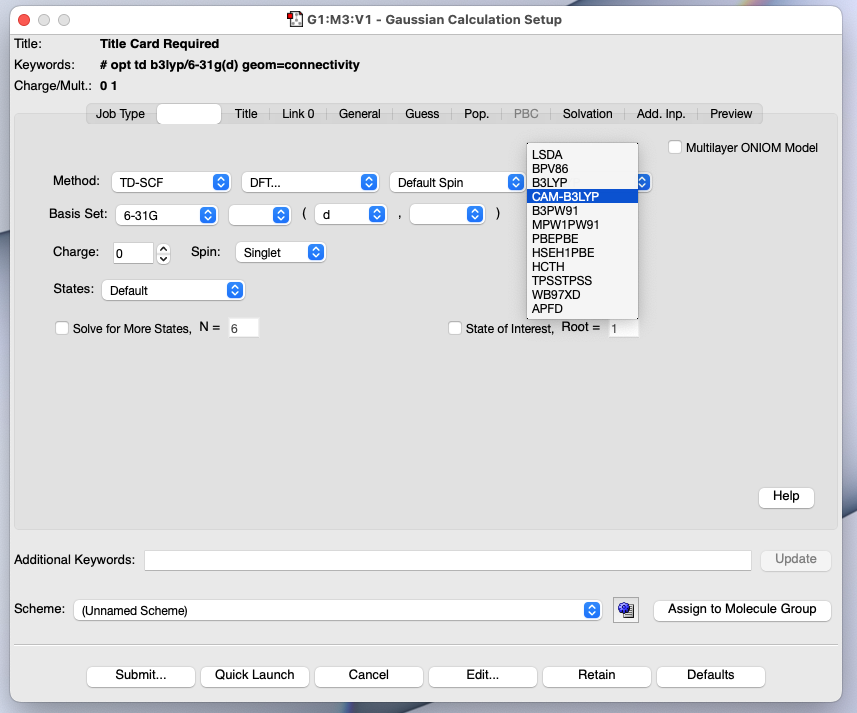857x713 pixels.
Task: Click the document icon in the window title
Action: coord(295,19)
